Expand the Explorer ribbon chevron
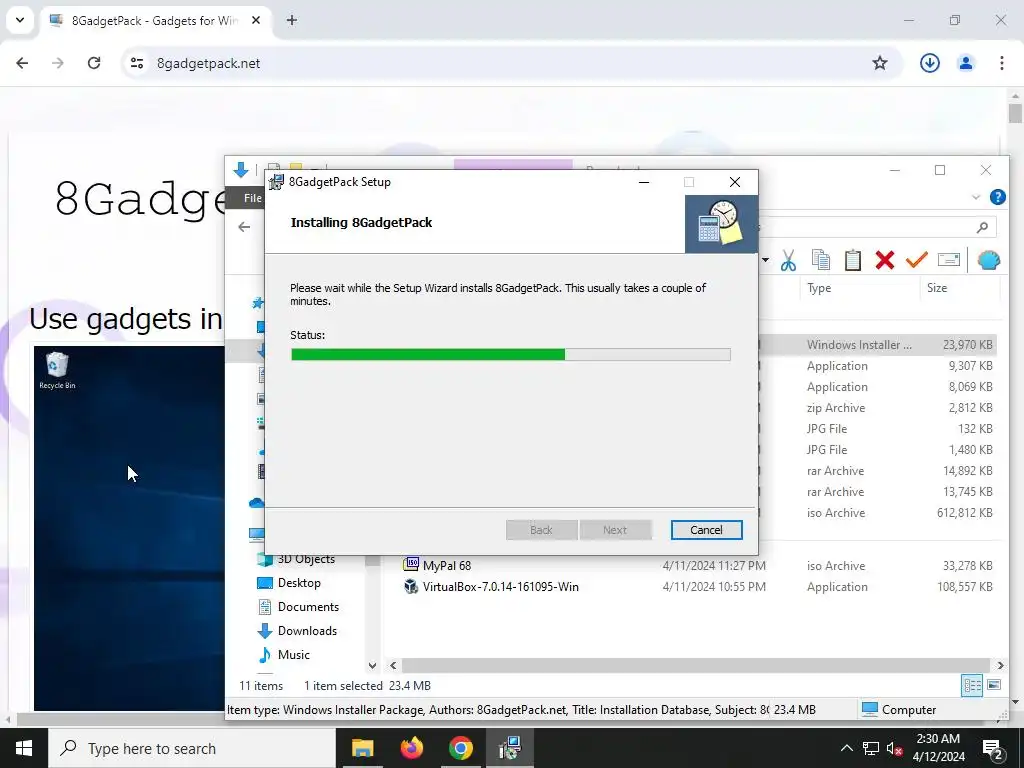This screenshot has width=1024, height=768. [x=976, y=197]
